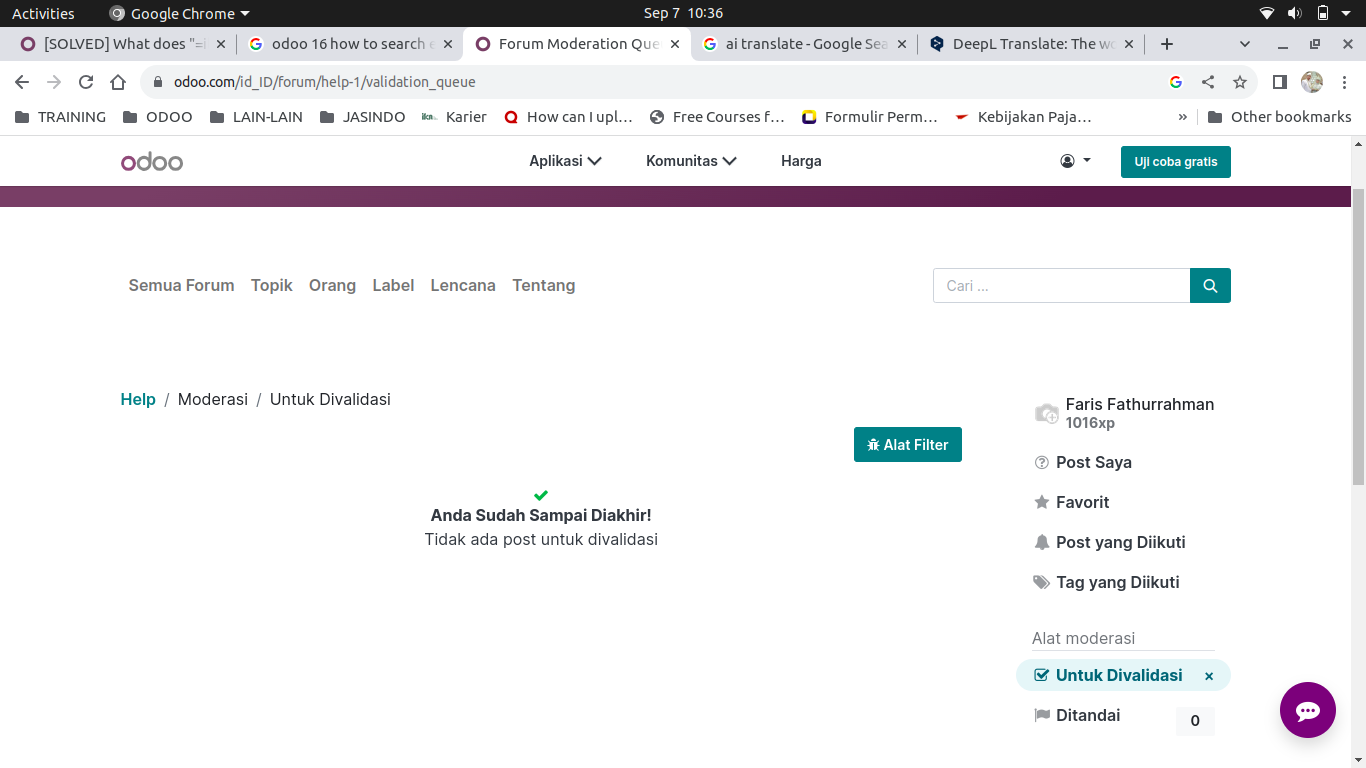1366x768 pixels.
Task: Bookmark this page using the star icon
Action: pos(1240,82)
